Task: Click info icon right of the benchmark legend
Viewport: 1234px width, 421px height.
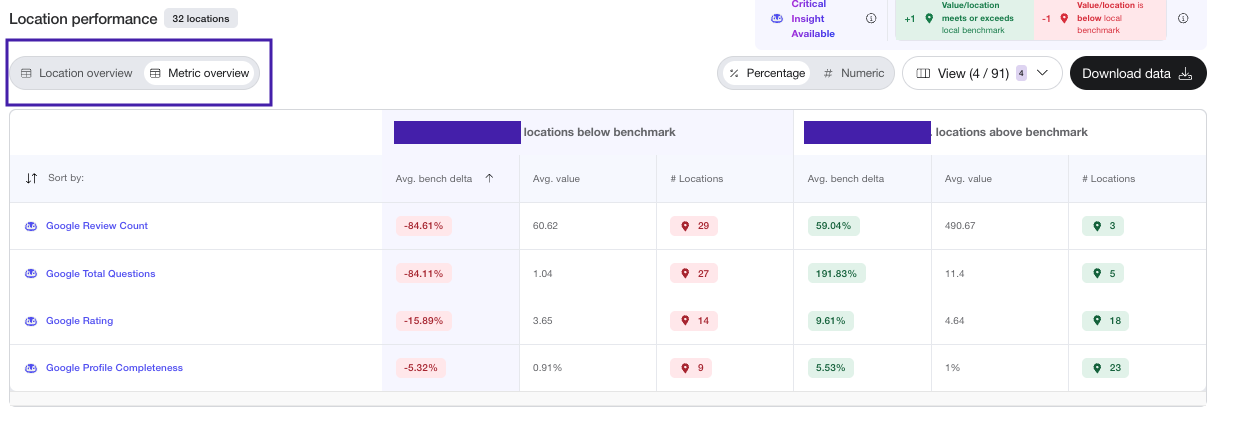Action: [x=1183, y=18]
